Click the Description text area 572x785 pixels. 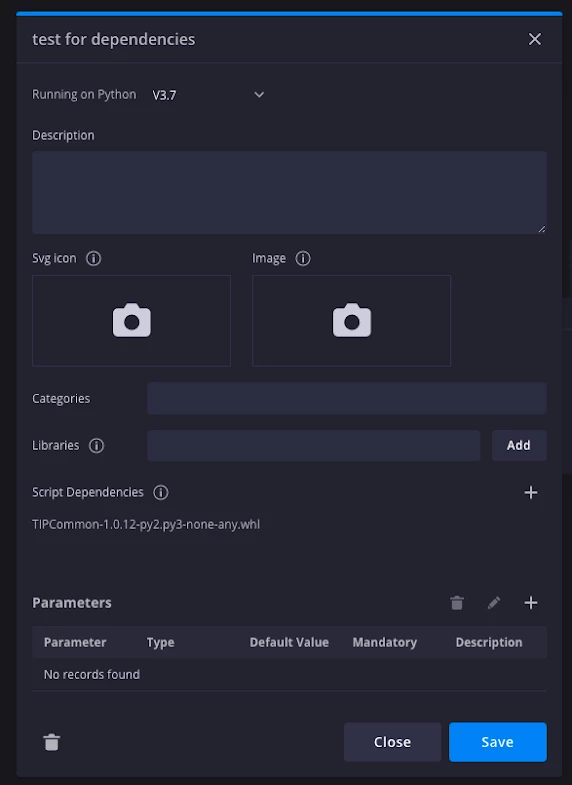click(289, 192)
